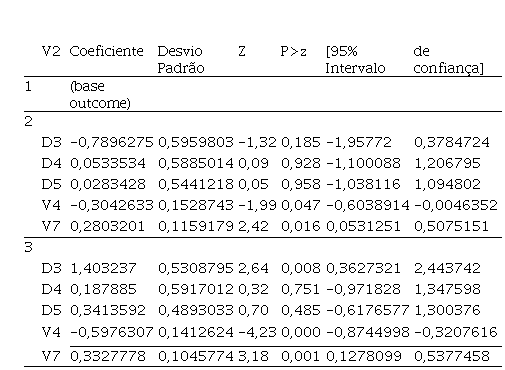Click standard deviation 0,5917012
505x370 pixels.
click(196, 289)
